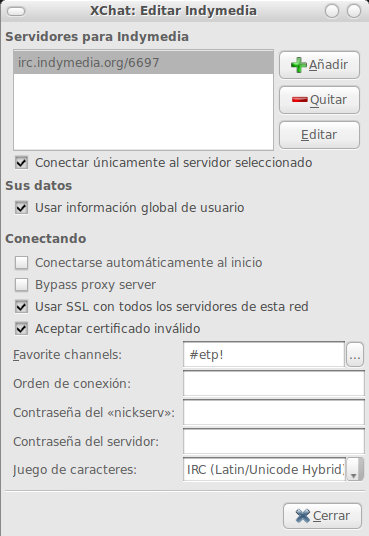Click the red minus Quitar button
This screenshot has height=536, width=369.
pyautogui.click(x=319, y=100)
